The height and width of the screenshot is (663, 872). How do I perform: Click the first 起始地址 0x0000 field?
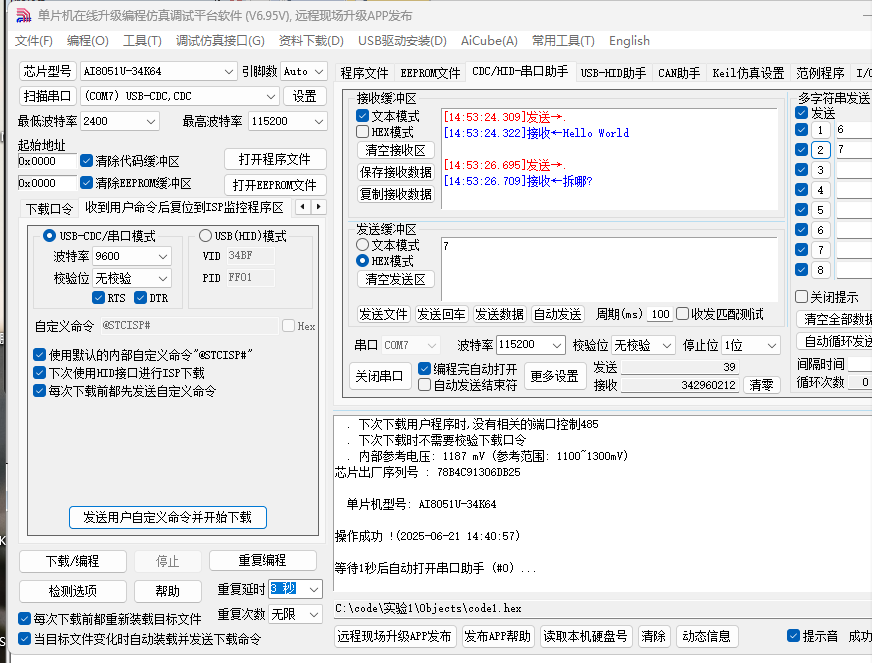click(46, 161)
